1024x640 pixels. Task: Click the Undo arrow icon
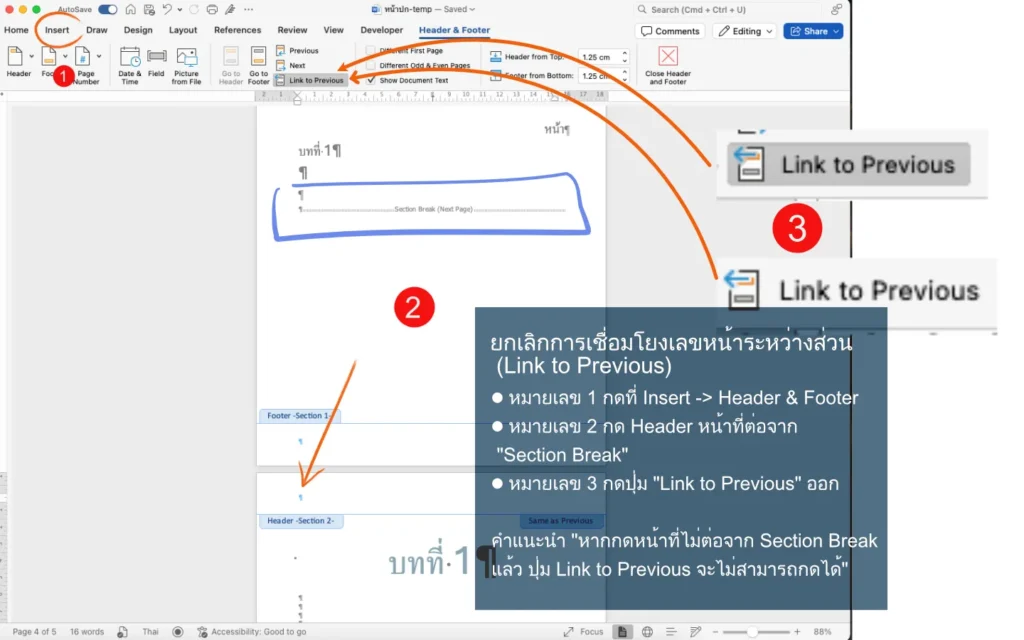[167, 9]
